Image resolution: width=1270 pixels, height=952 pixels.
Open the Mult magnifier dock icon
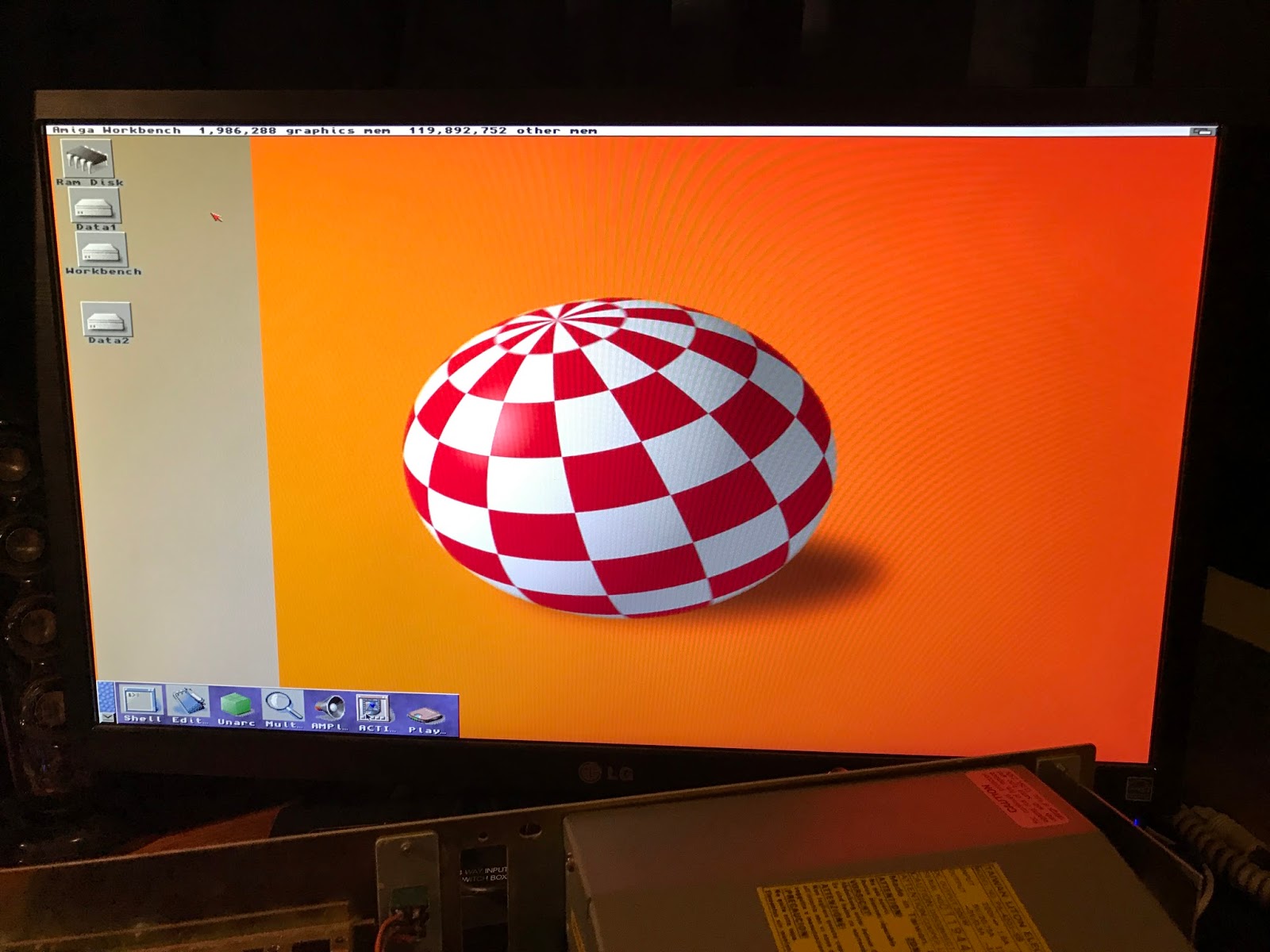[283, 708]
